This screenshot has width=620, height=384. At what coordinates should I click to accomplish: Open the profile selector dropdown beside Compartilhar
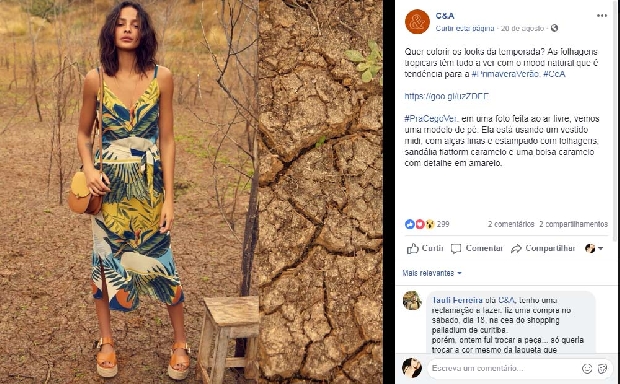click(x=594, y=248)
